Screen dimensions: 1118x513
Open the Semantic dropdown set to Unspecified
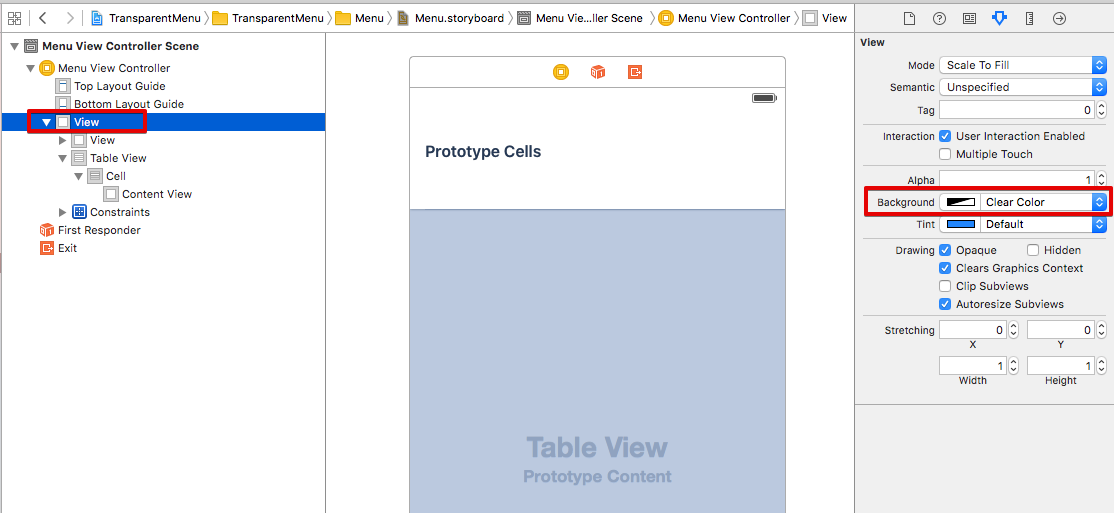1022,87
